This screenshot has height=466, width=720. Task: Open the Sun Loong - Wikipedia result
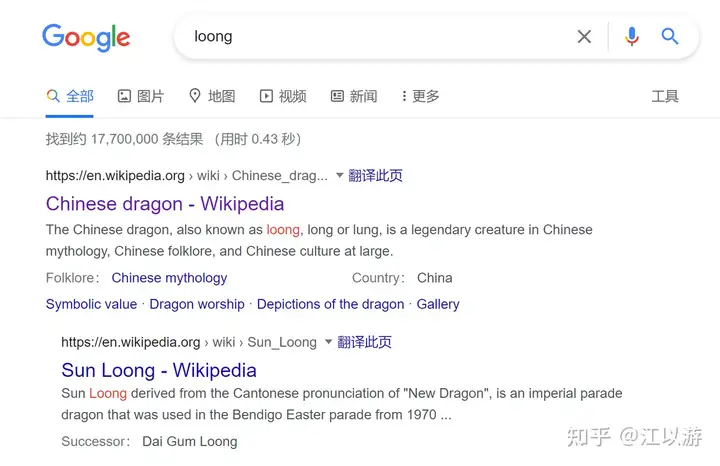click(159, 370)
